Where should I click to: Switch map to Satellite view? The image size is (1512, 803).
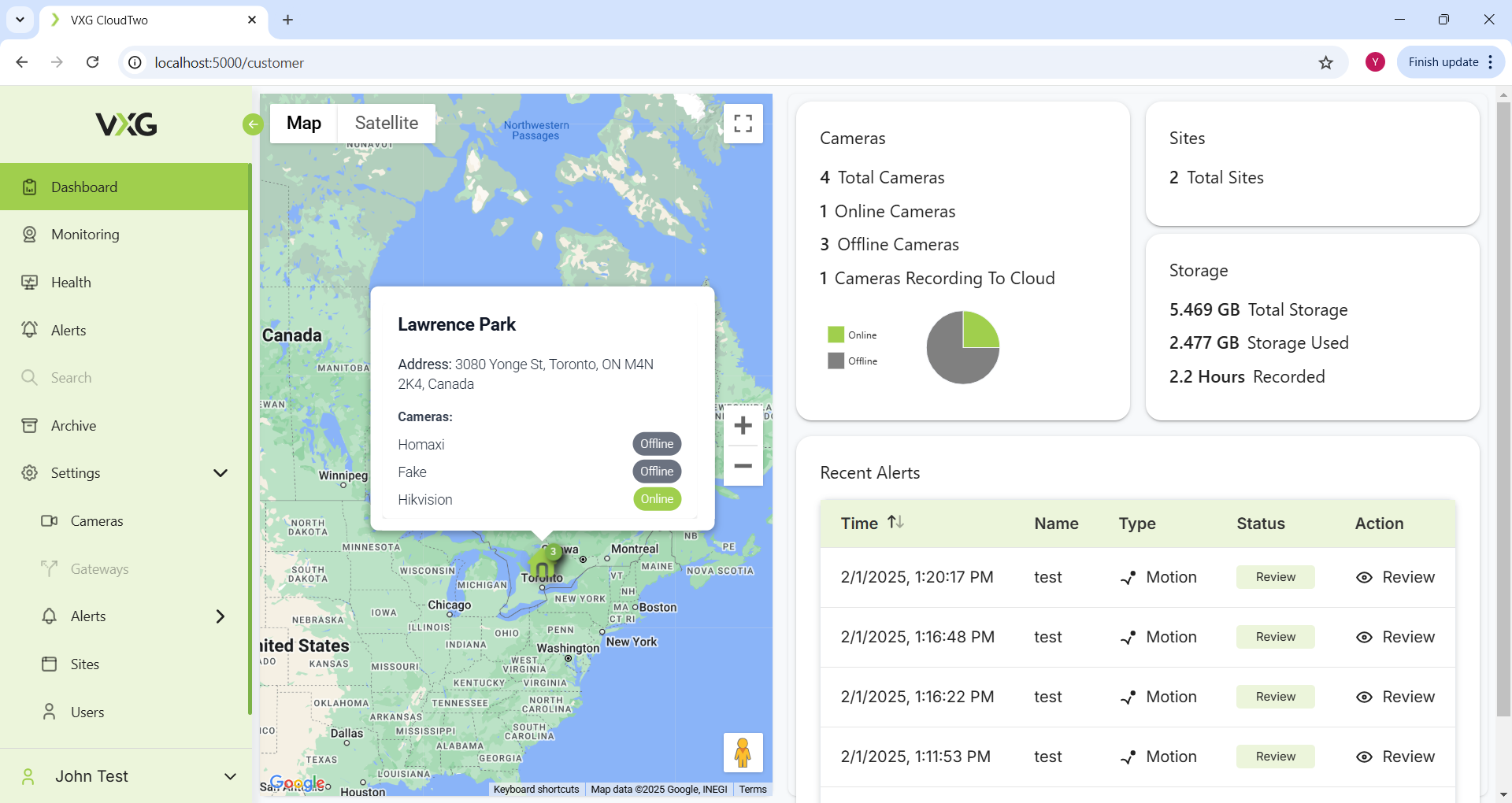click(x=386, y=124)
